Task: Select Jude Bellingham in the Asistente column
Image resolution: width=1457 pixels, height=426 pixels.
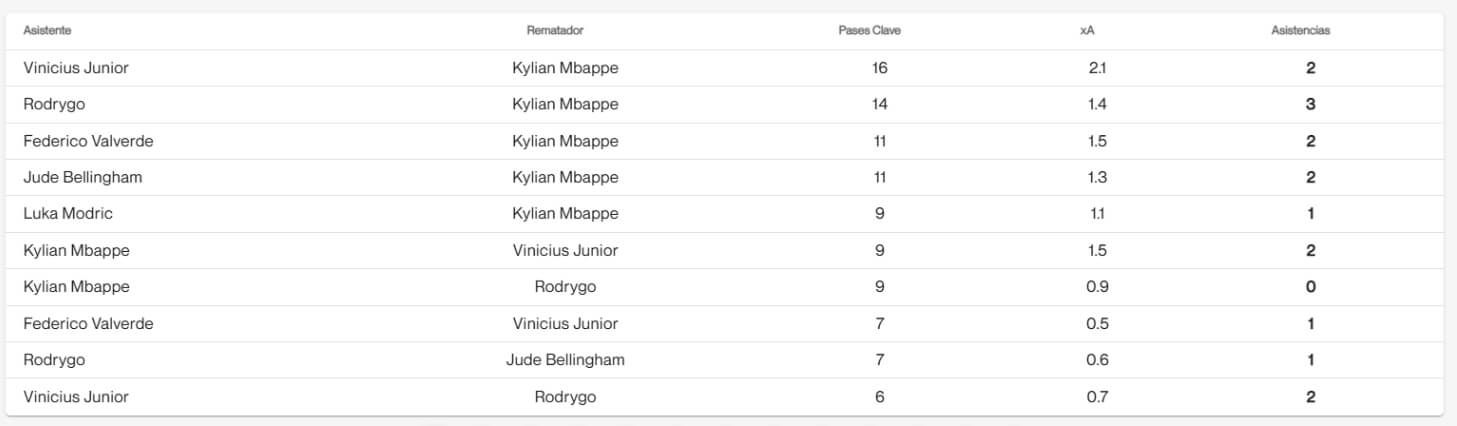Action: 83,178
